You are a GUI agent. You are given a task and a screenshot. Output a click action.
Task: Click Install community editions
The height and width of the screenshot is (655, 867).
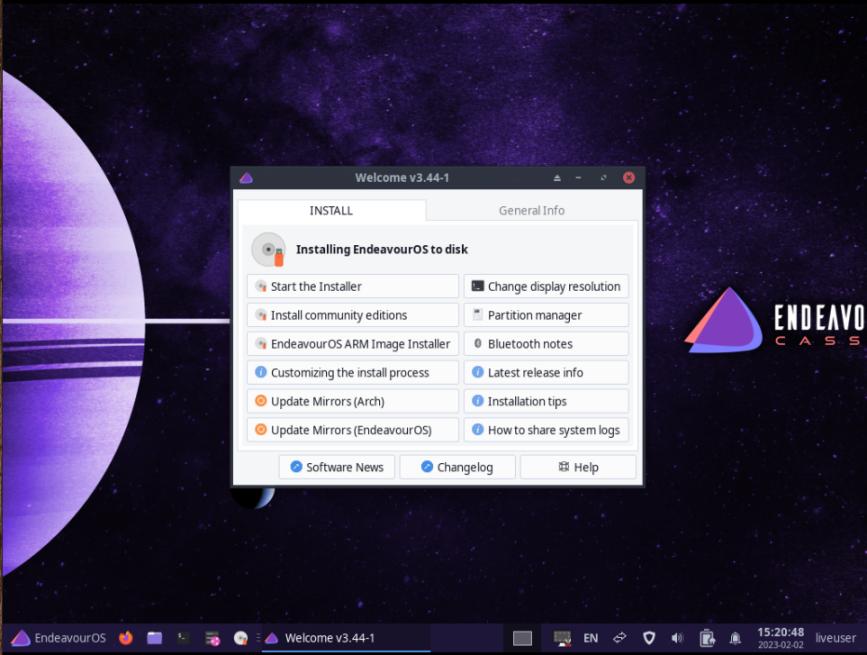(x=353, y=315)
